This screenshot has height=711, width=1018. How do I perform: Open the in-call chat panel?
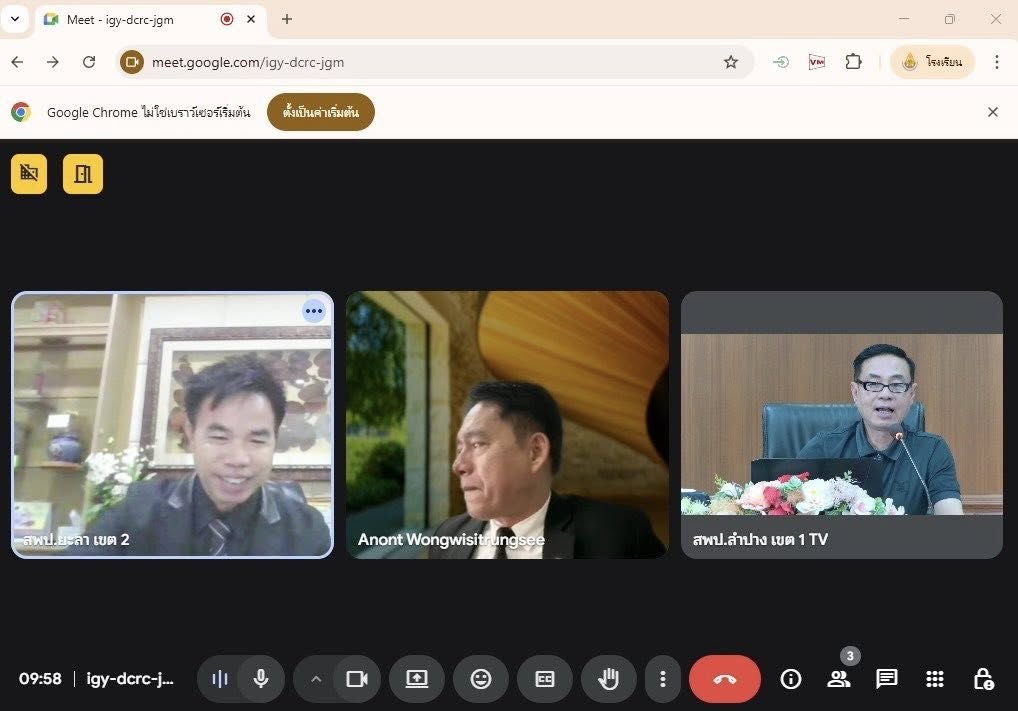click(x=886, y=679)
